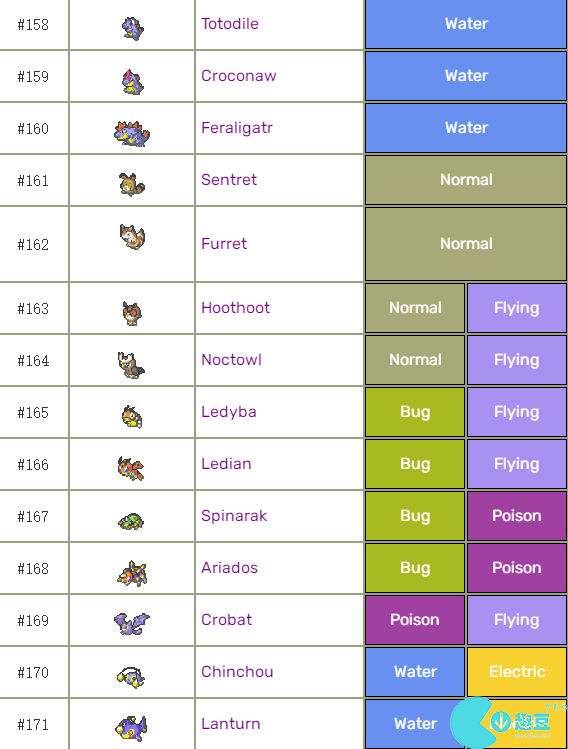Click Crobat's Poison type cell

(415, 620)
